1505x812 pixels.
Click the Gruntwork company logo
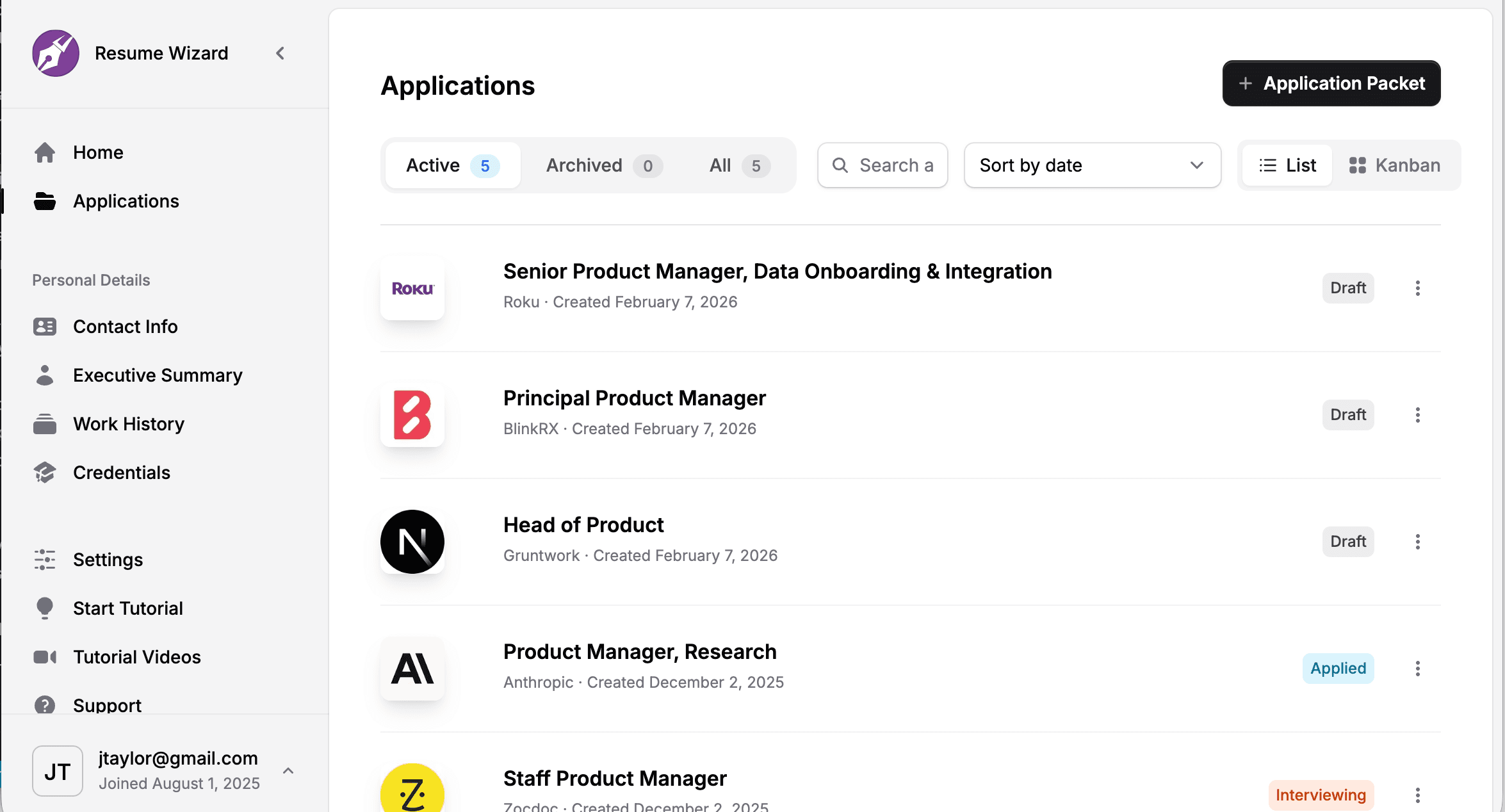tap(412, 542)
